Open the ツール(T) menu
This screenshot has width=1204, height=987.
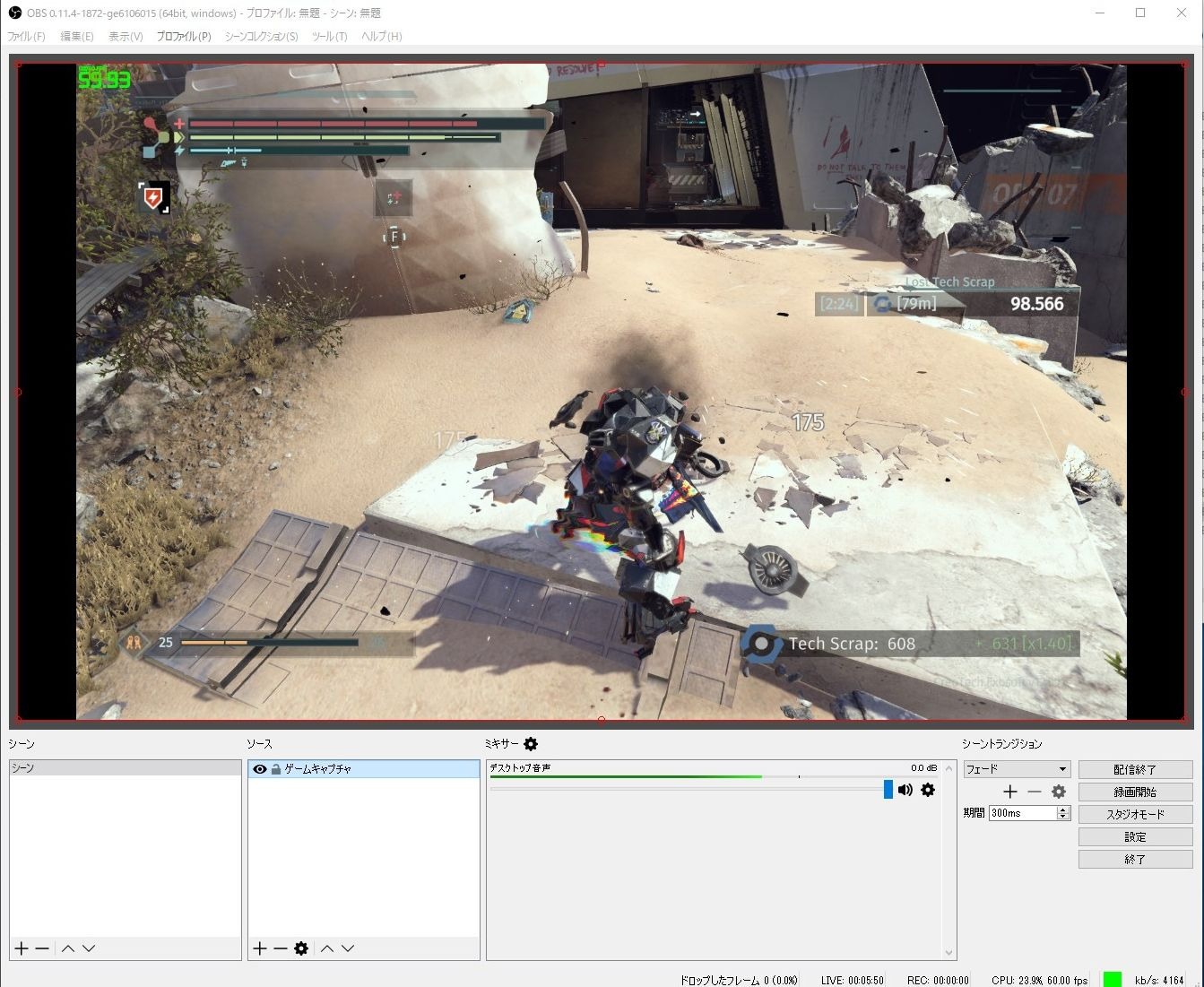(x=329, y=36)
